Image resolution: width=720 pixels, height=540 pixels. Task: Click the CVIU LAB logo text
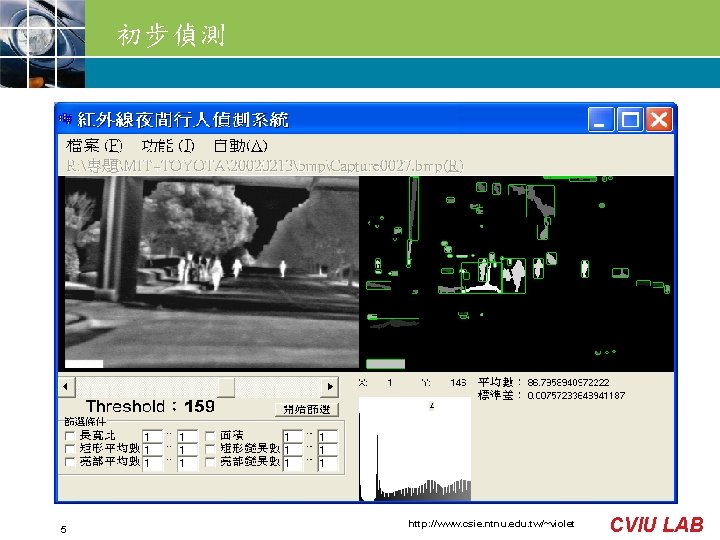pyautogui.click(x=657, y=524)
